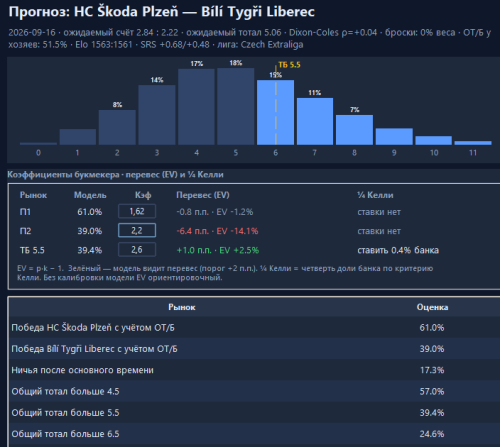
Task: Click the match summary line with date 2026-09-16
Action: tap(250, 38)
